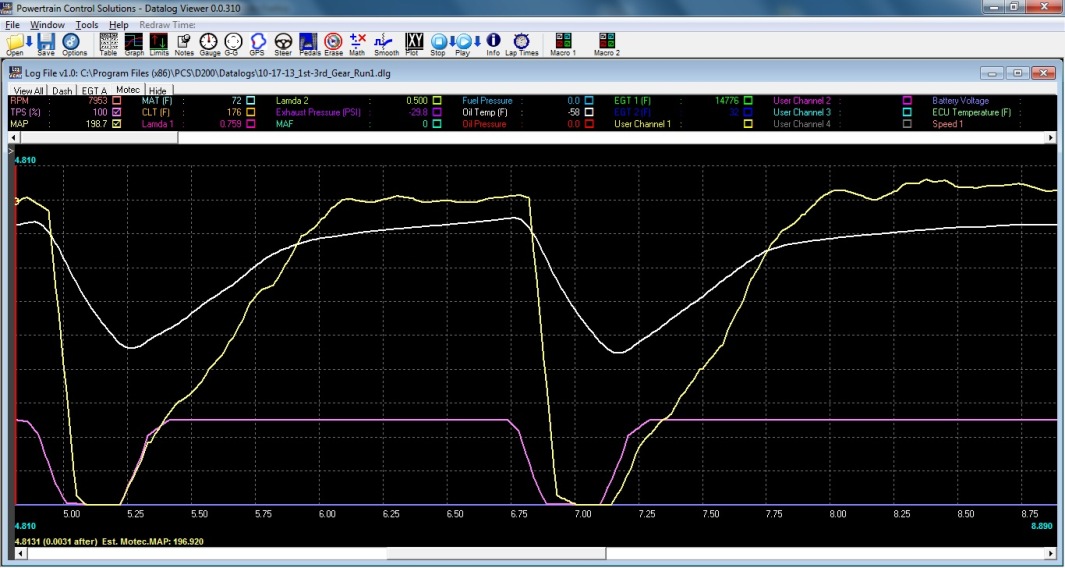Open the File menu
This screenshot has height=568, width=1065.
[x=13, y=24]
